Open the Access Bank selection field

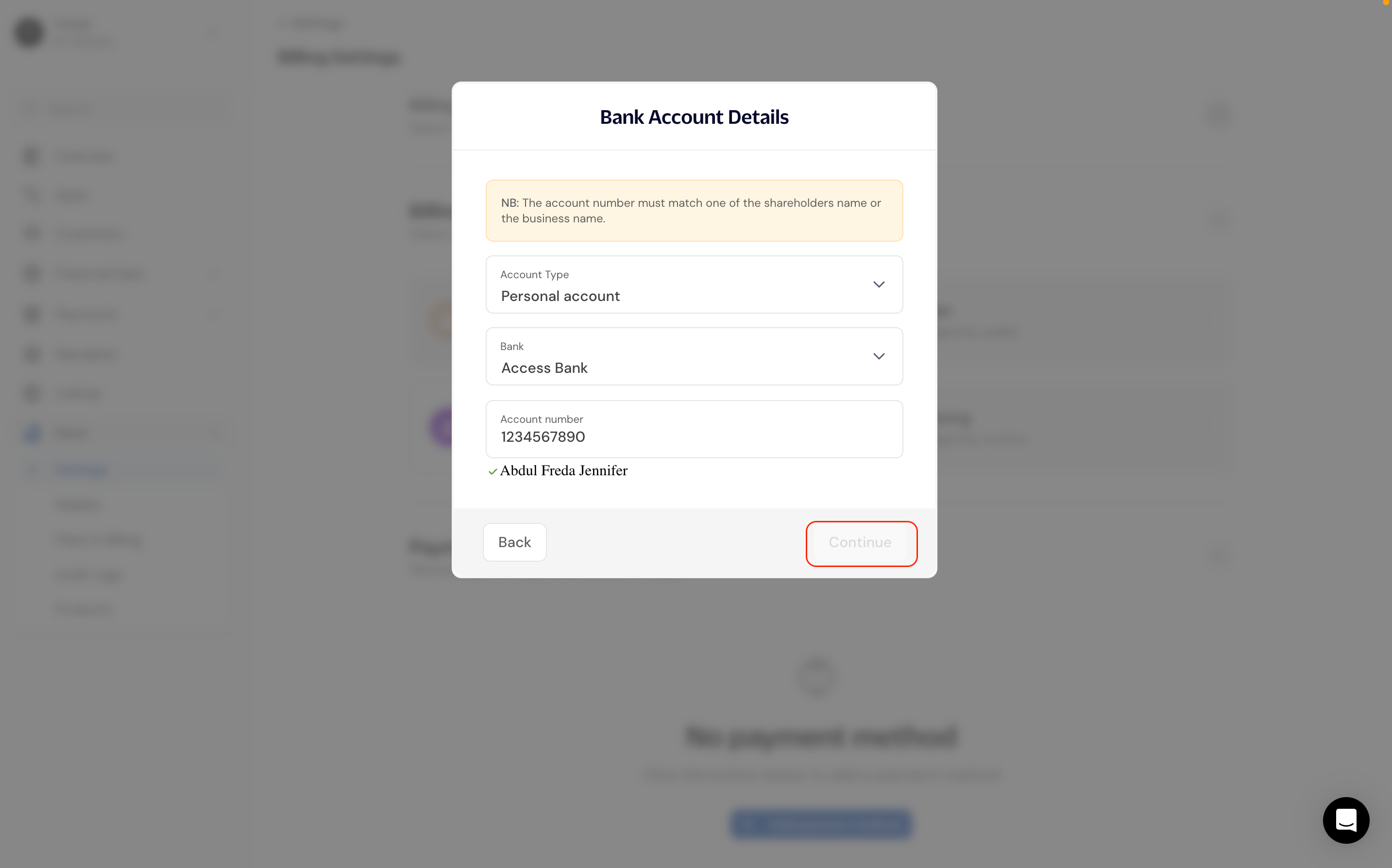[694, 356]
